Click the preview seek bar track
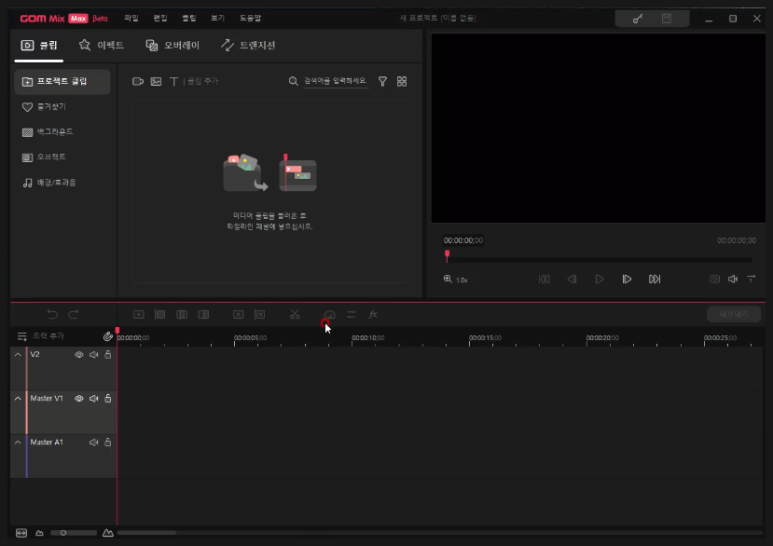 pyautogui.click(x=599, y=260)
